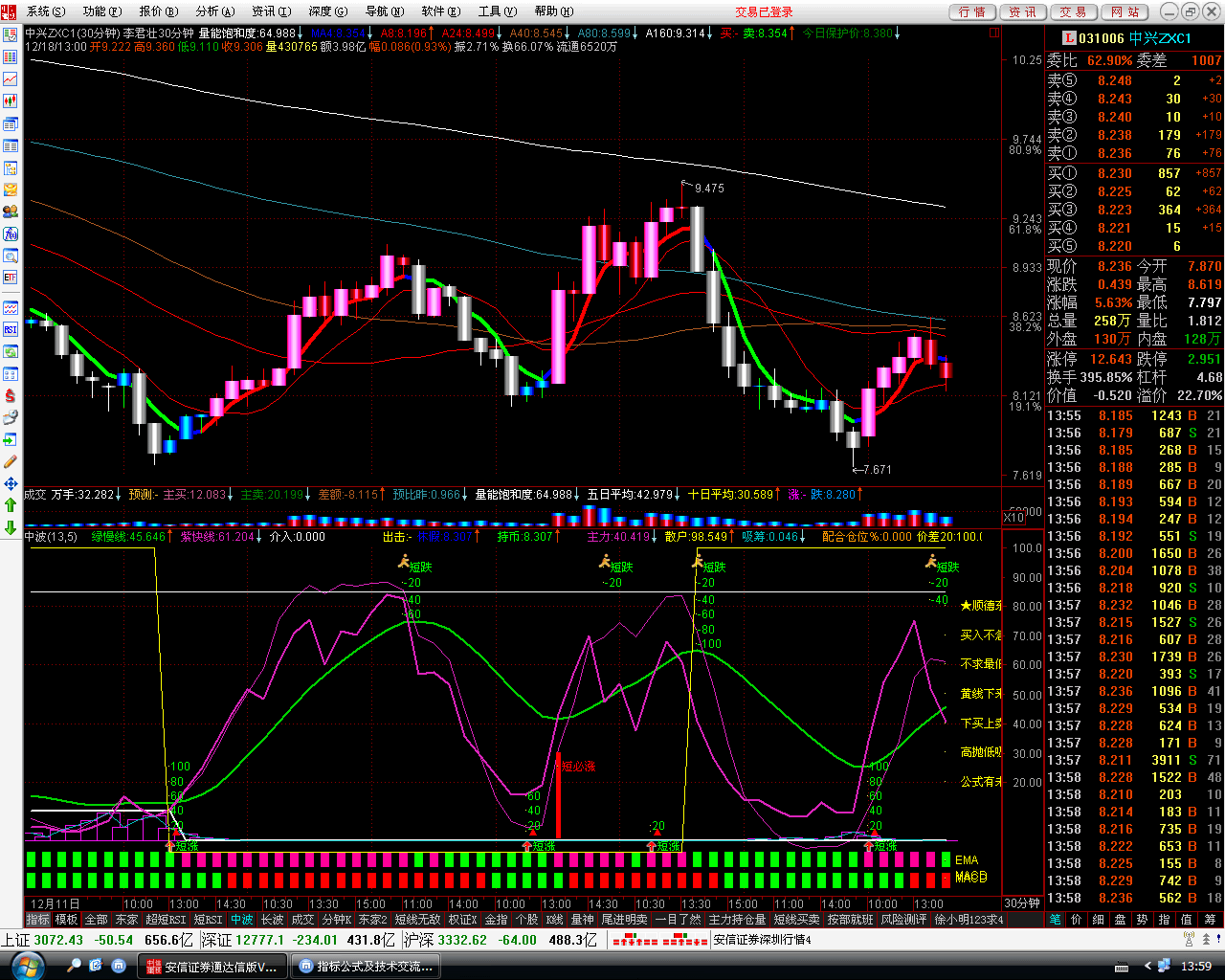Click stock name 中兴ZXC1 in quote panel

(x=1160, y=38)
